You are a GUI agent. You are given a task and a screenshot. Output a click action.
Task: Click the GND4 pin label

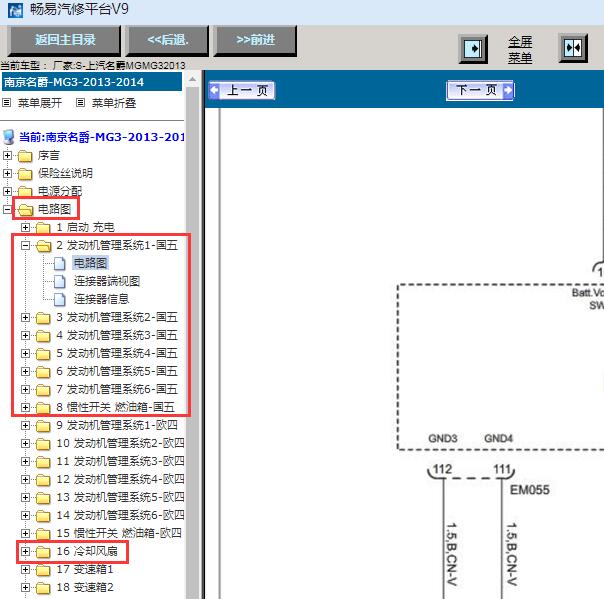[498, 438]
